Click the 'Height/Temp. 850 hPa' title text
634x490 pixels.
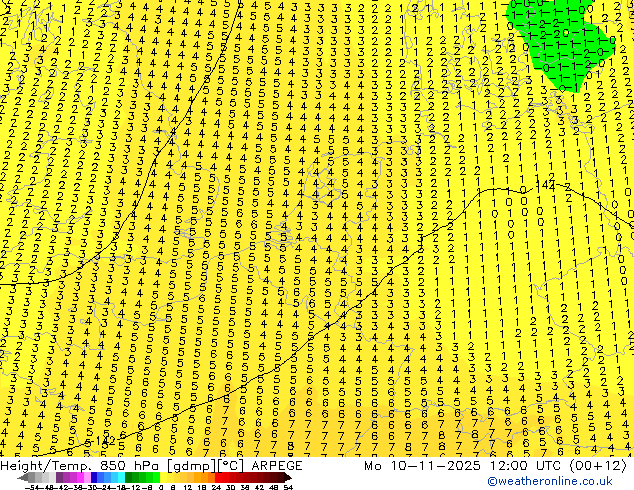[x=82, y=466]
